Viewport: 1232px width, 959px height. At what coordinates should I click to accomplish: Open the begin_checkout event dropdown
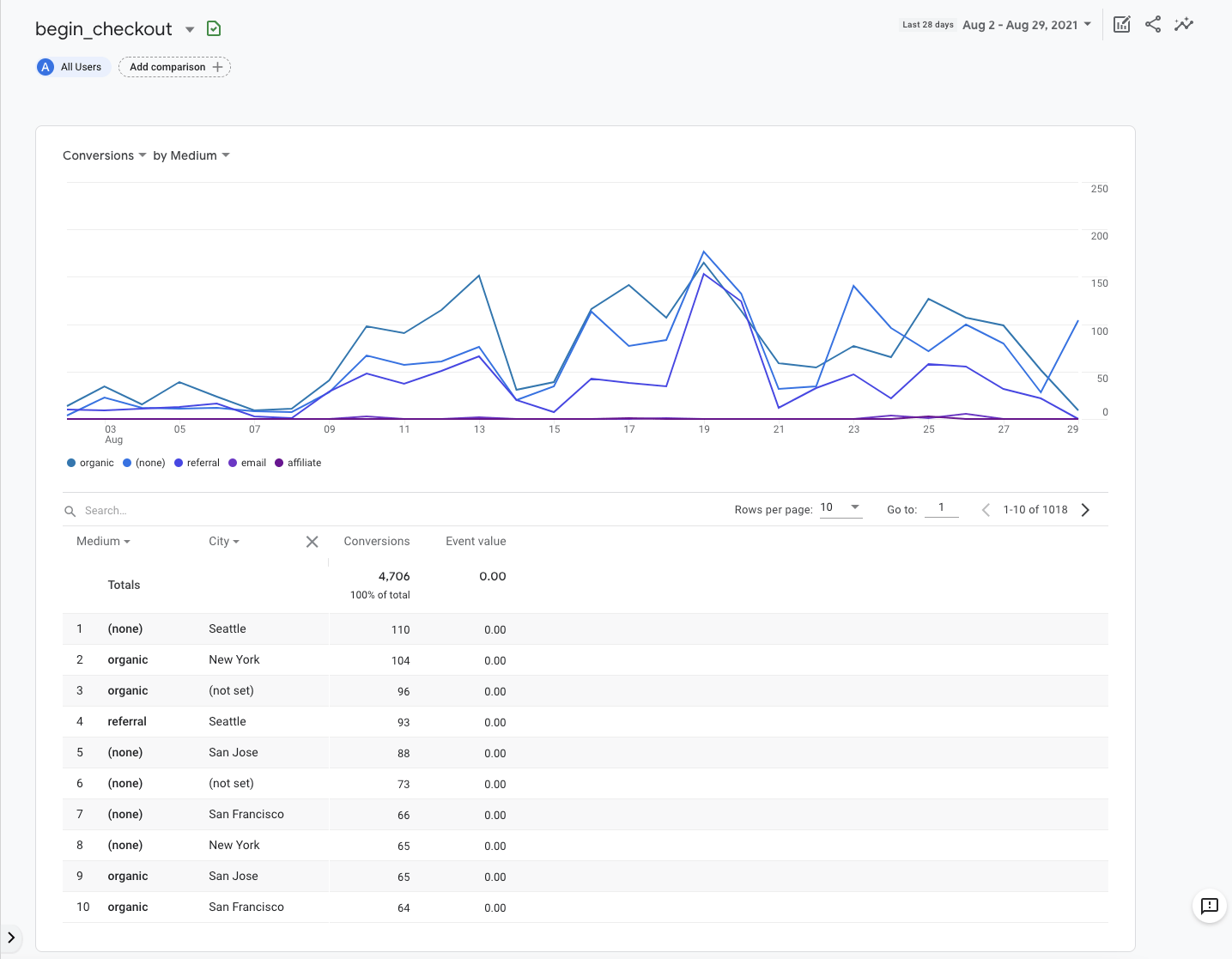click(190, 29)
